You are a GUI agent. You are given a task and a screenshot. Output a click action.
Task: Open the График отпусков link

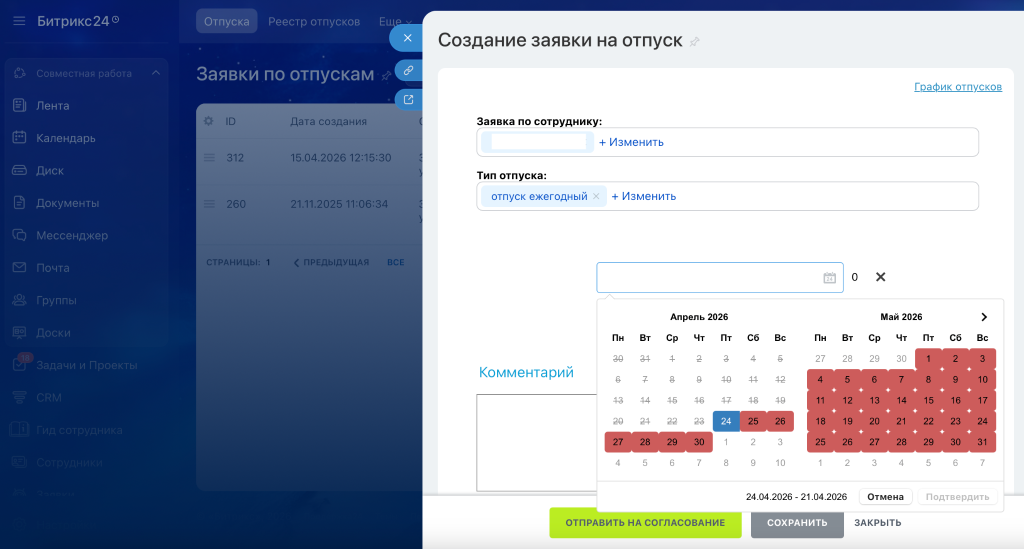click(x=957, y=87)
